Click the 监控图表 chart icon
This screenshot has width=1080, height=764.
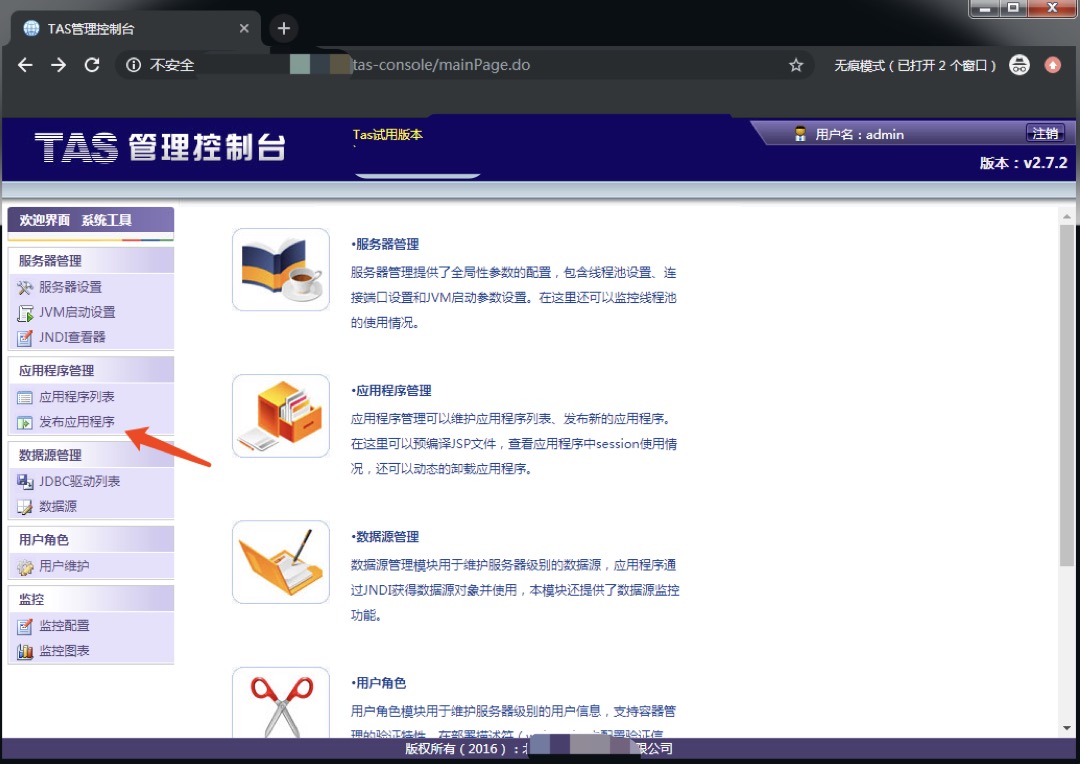point(25,651)
